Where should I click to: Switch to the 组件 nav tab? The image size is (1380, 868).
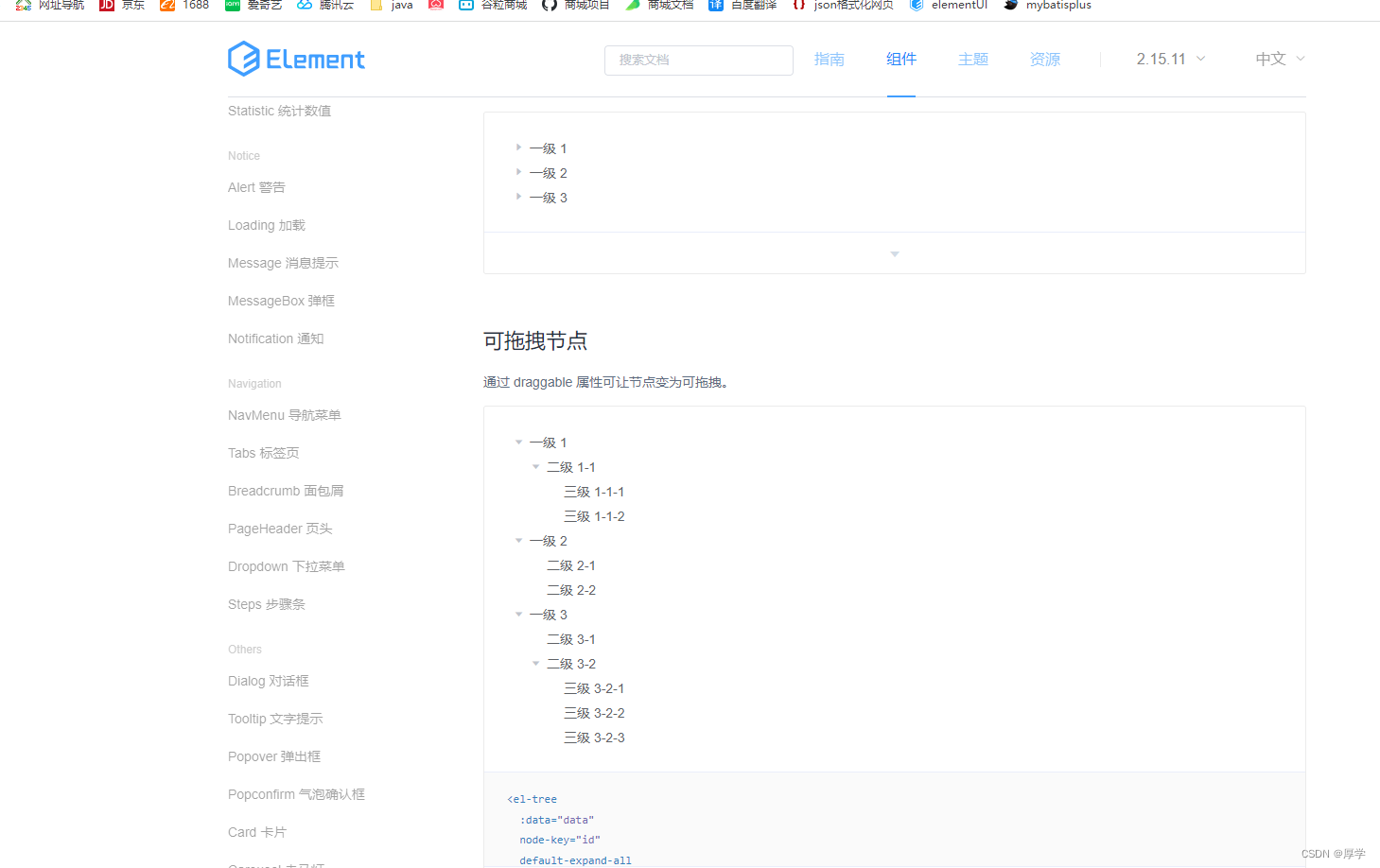coord(901,59)
